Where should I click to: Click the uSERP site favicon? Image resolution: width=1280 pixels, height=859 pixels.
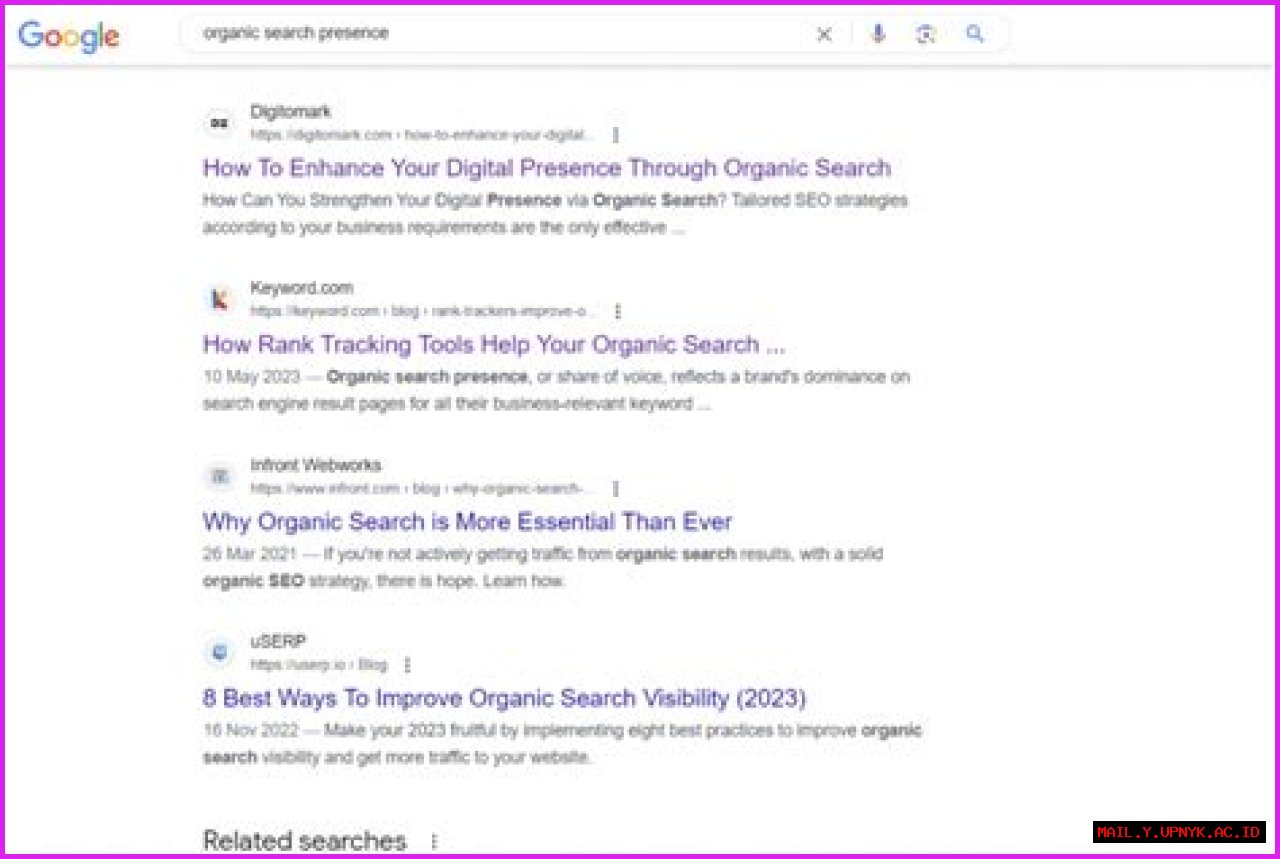click(219, 653)
